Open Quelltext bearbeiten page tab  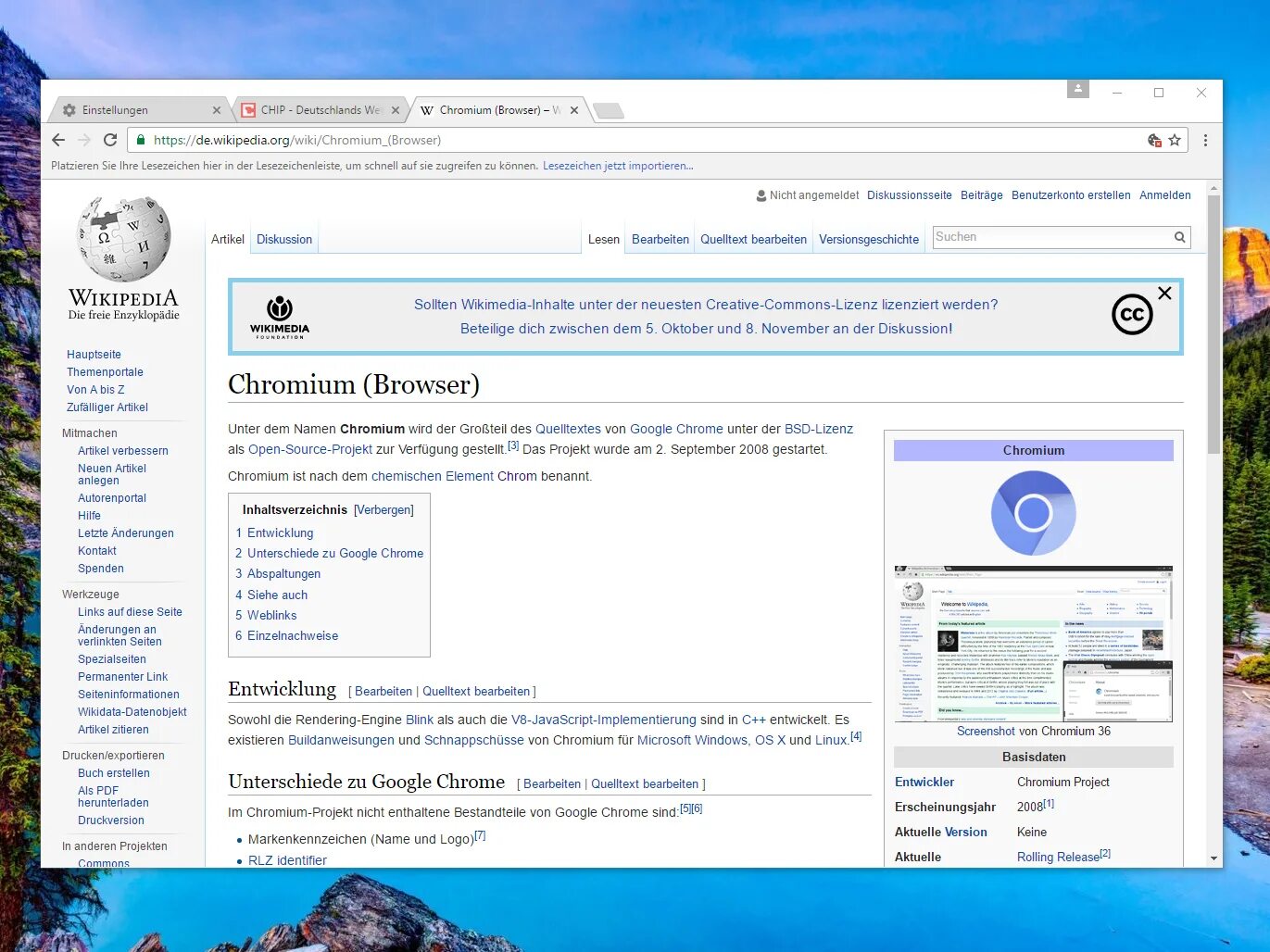[x=753, y=239]
